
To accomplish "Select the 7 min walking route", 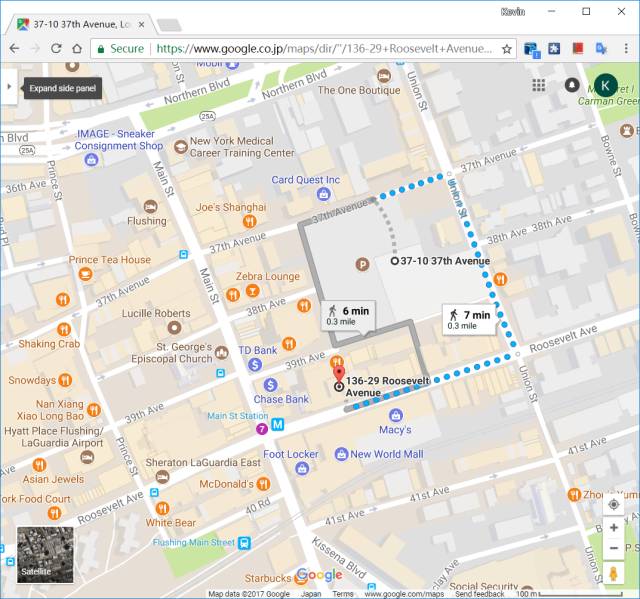I will (469, 319).
